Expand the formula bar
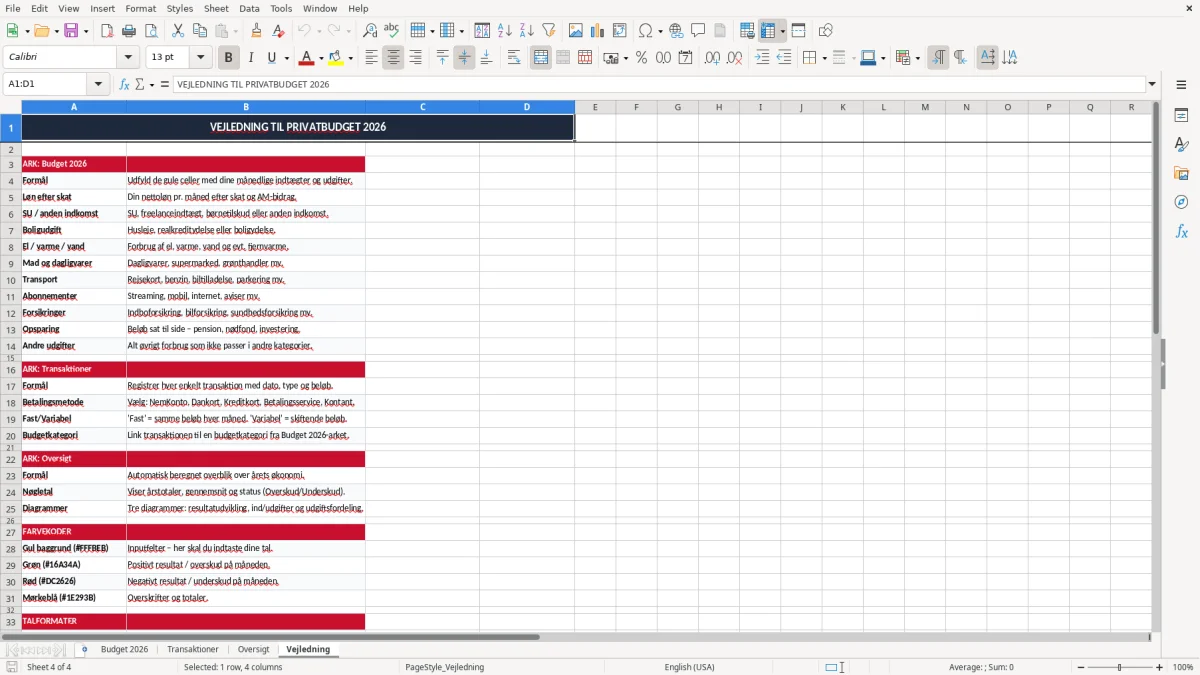1200x675 pixels. pos(1152,85)
